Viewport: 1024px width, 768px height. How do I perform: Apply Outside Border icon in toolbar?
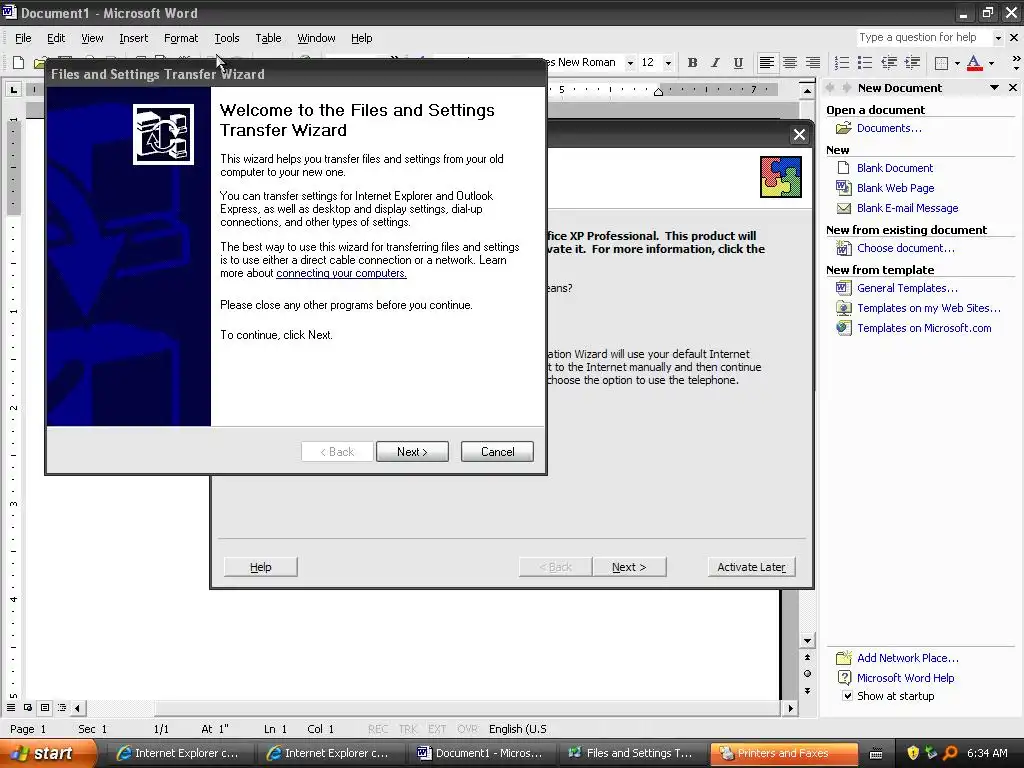pyautogui.click(x=941, y=63)
